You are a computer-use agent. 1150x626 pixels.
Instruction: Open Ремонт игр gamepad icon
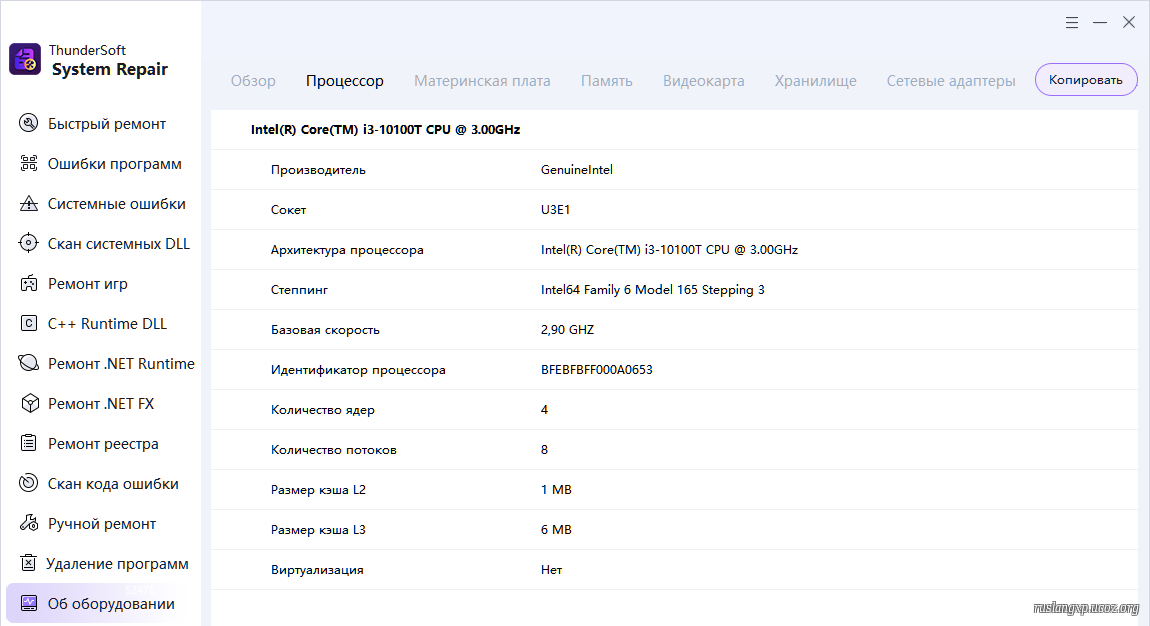click(x=29, y=284)
